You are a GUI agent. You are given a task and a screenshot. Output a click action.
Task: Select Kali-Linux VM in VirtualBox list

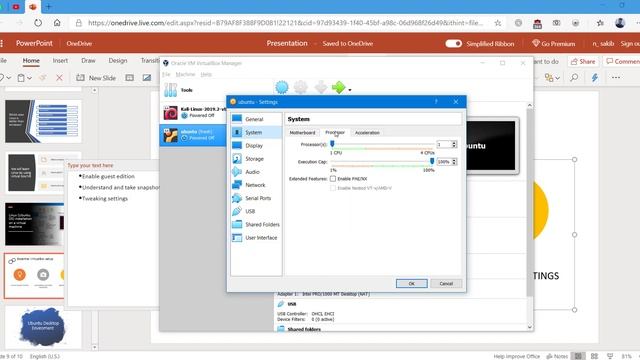[194, 112]
